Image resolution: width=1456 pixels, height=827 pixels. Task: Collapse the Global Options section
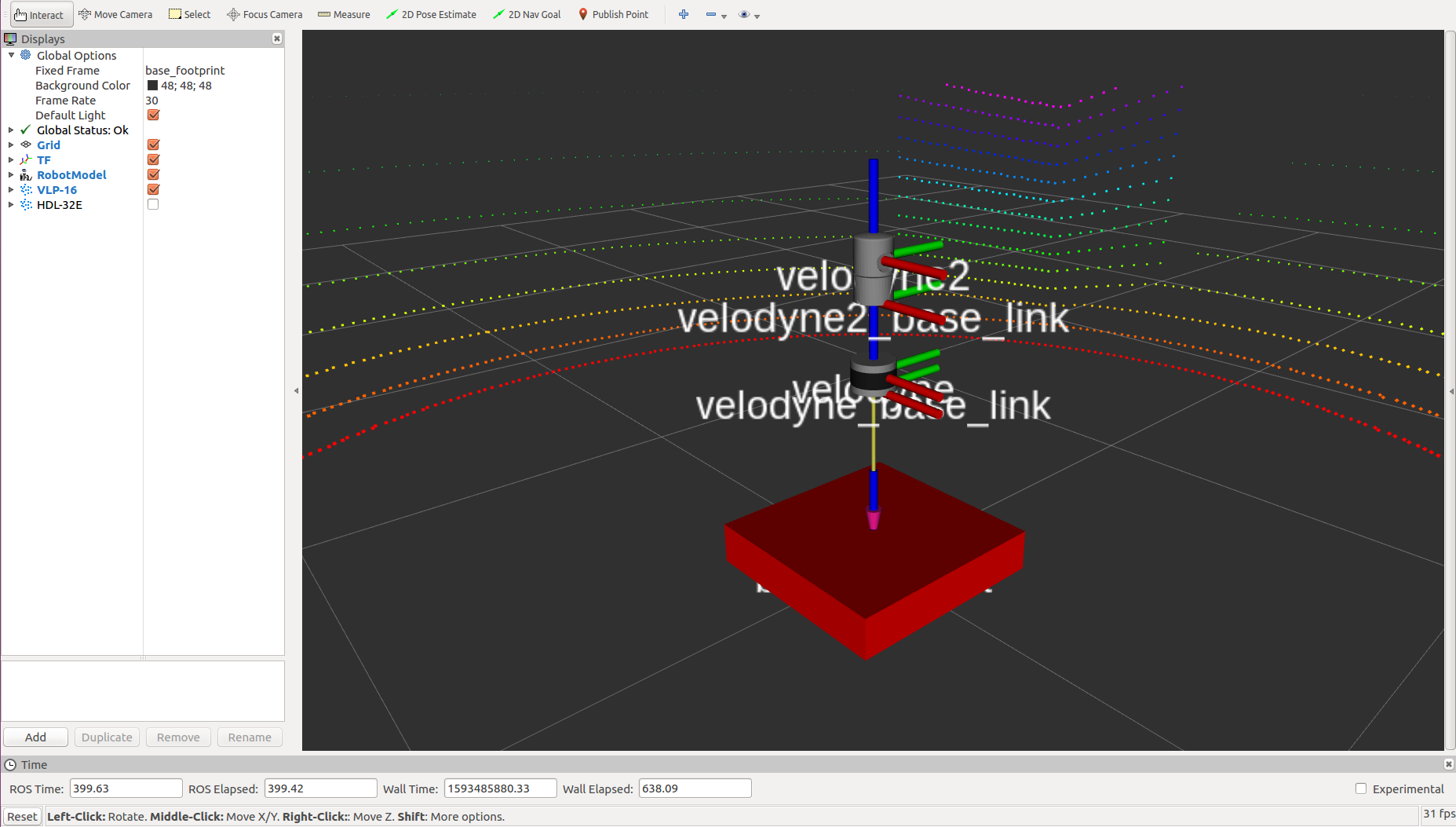click(x=10, y=55)
